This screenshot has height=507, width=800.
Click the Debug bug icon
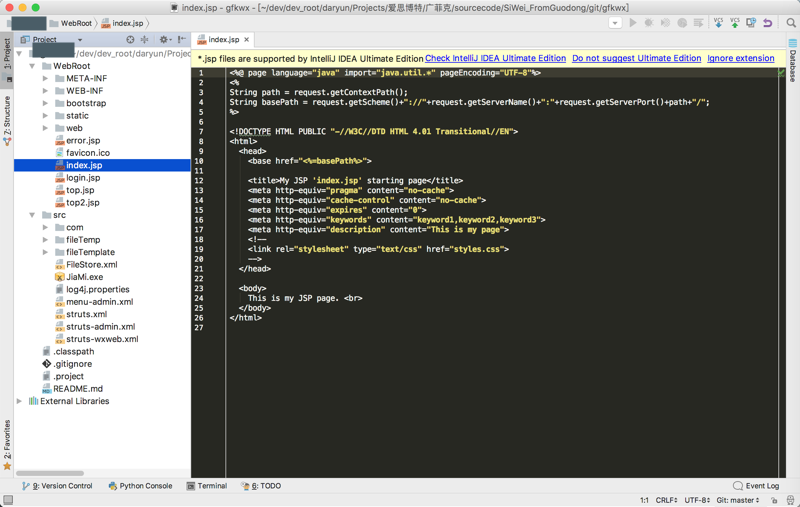[x=649, y=23]
